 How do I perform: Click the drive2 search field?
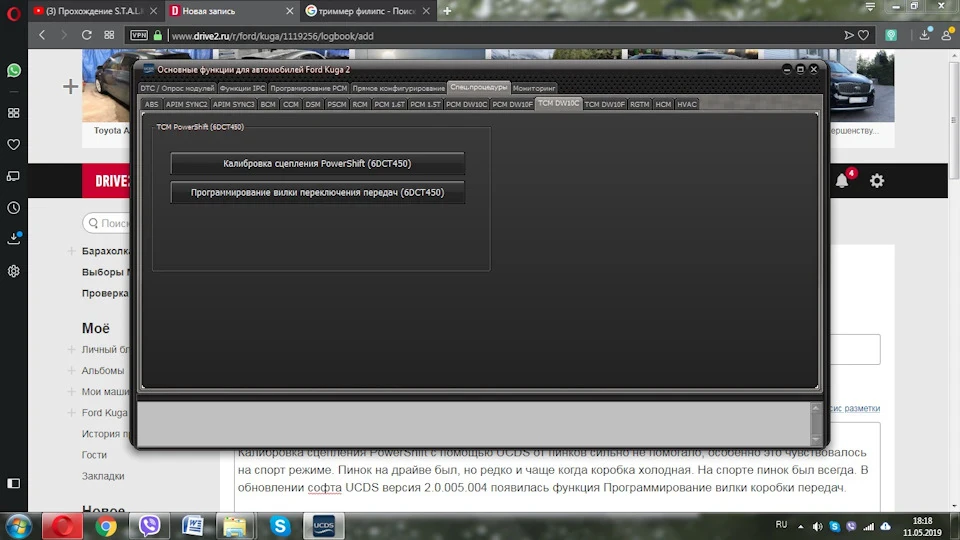[108, 223]
